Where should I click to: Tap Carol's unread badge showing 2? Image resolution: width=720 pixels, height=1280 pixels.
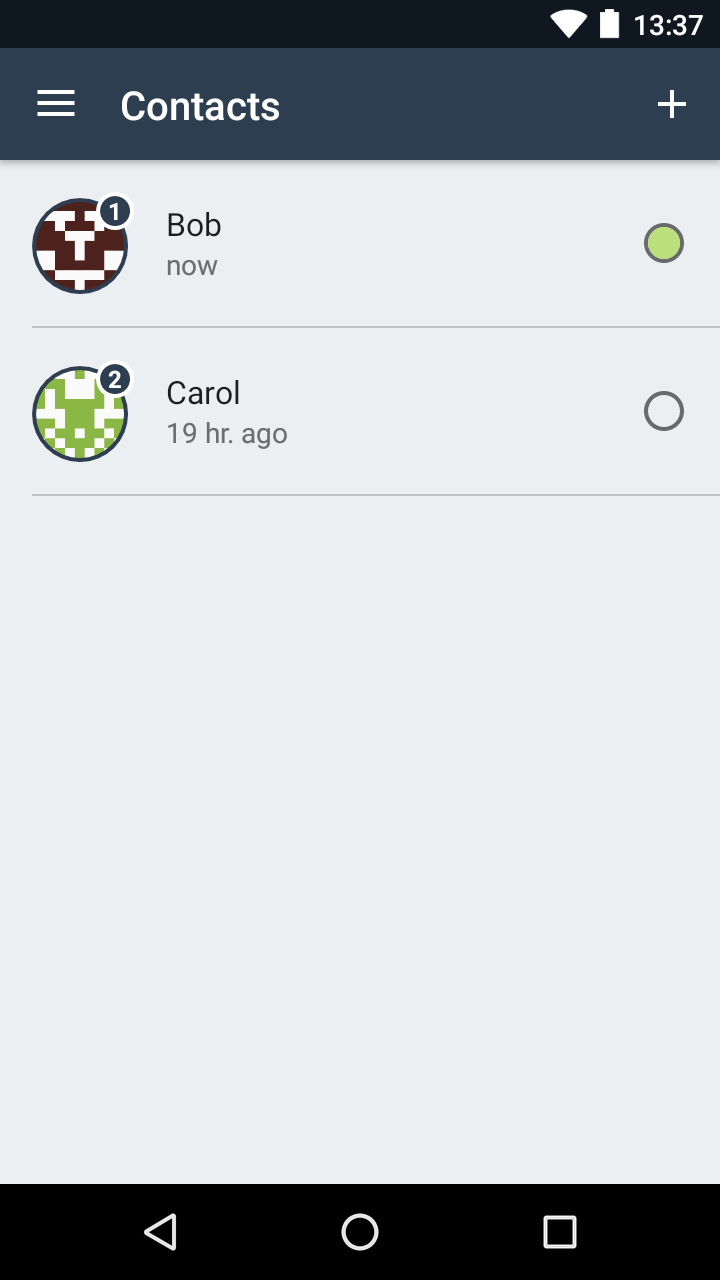115,380
